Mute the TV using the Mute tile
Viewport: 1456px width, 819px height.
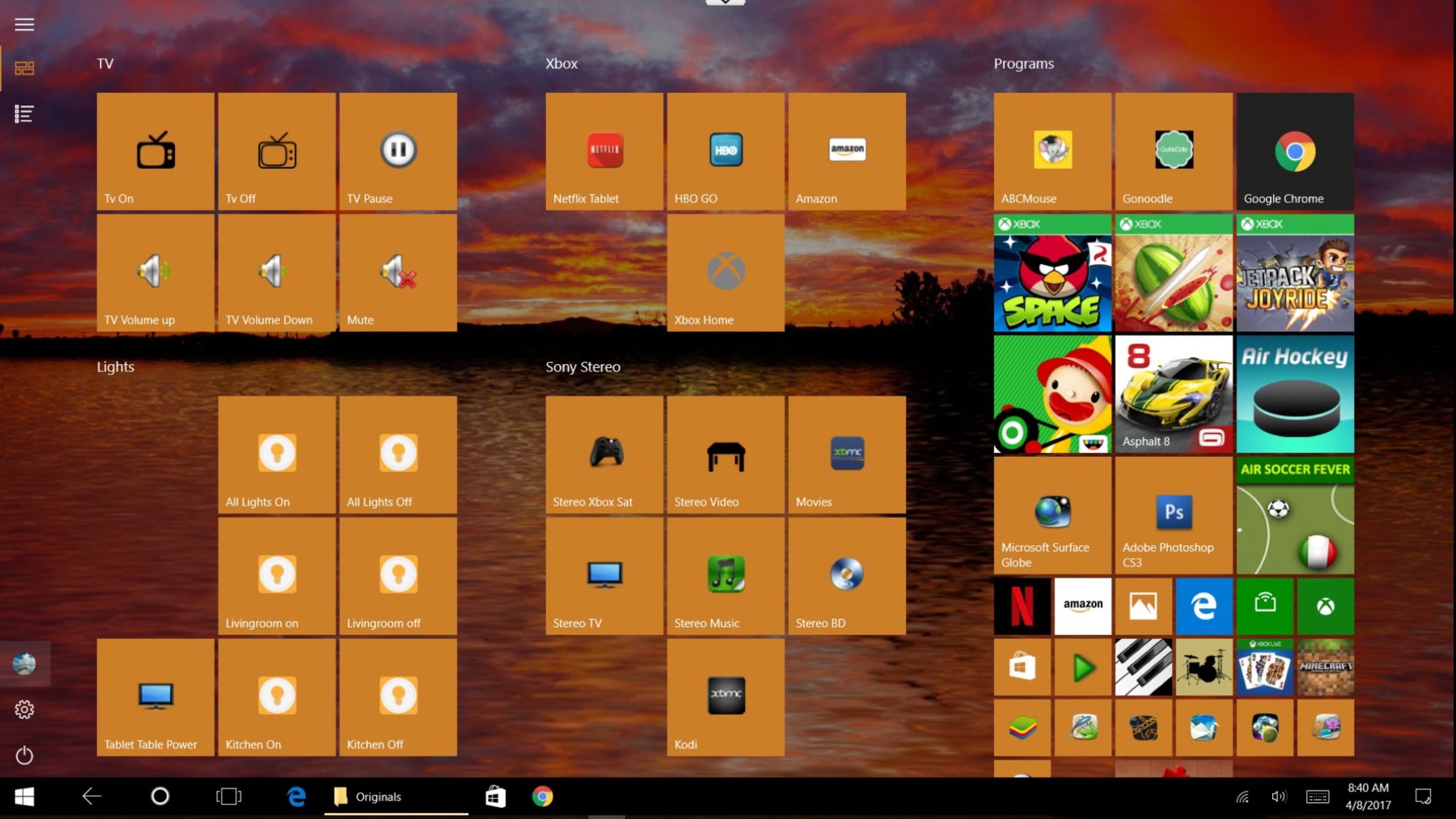[398, 273]
